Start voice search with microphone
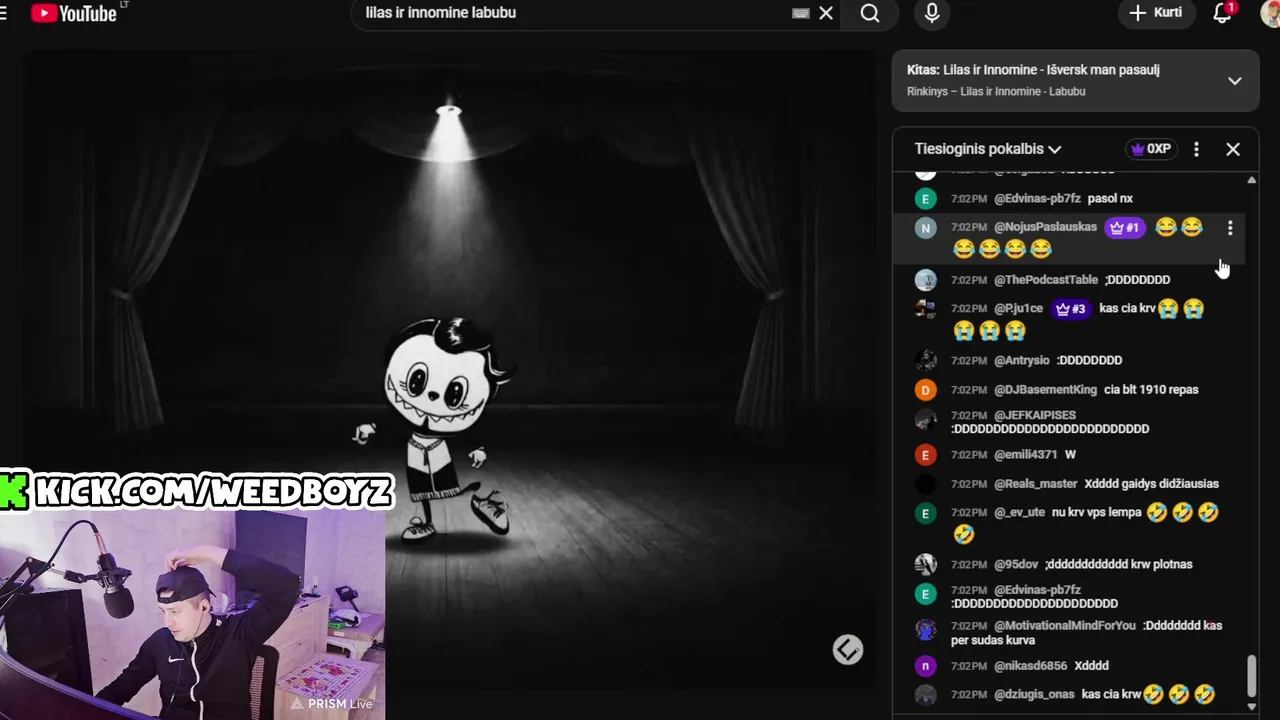This screenshot has height=720, width=1280. 932,13
